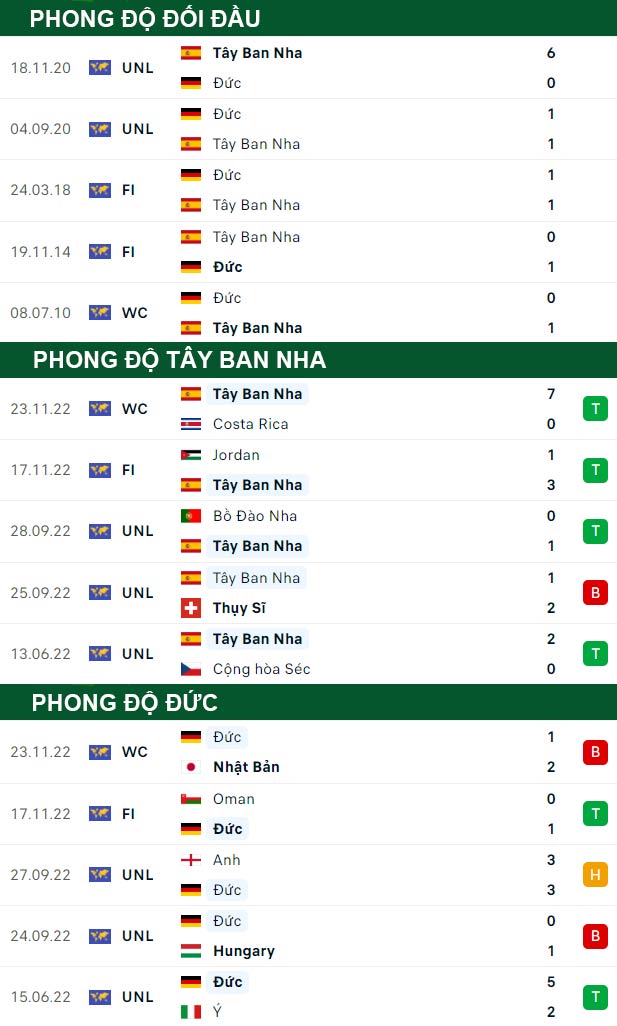
Task: Click the green T badge for the Costa Rica match
Action: (x=595, y=409)
